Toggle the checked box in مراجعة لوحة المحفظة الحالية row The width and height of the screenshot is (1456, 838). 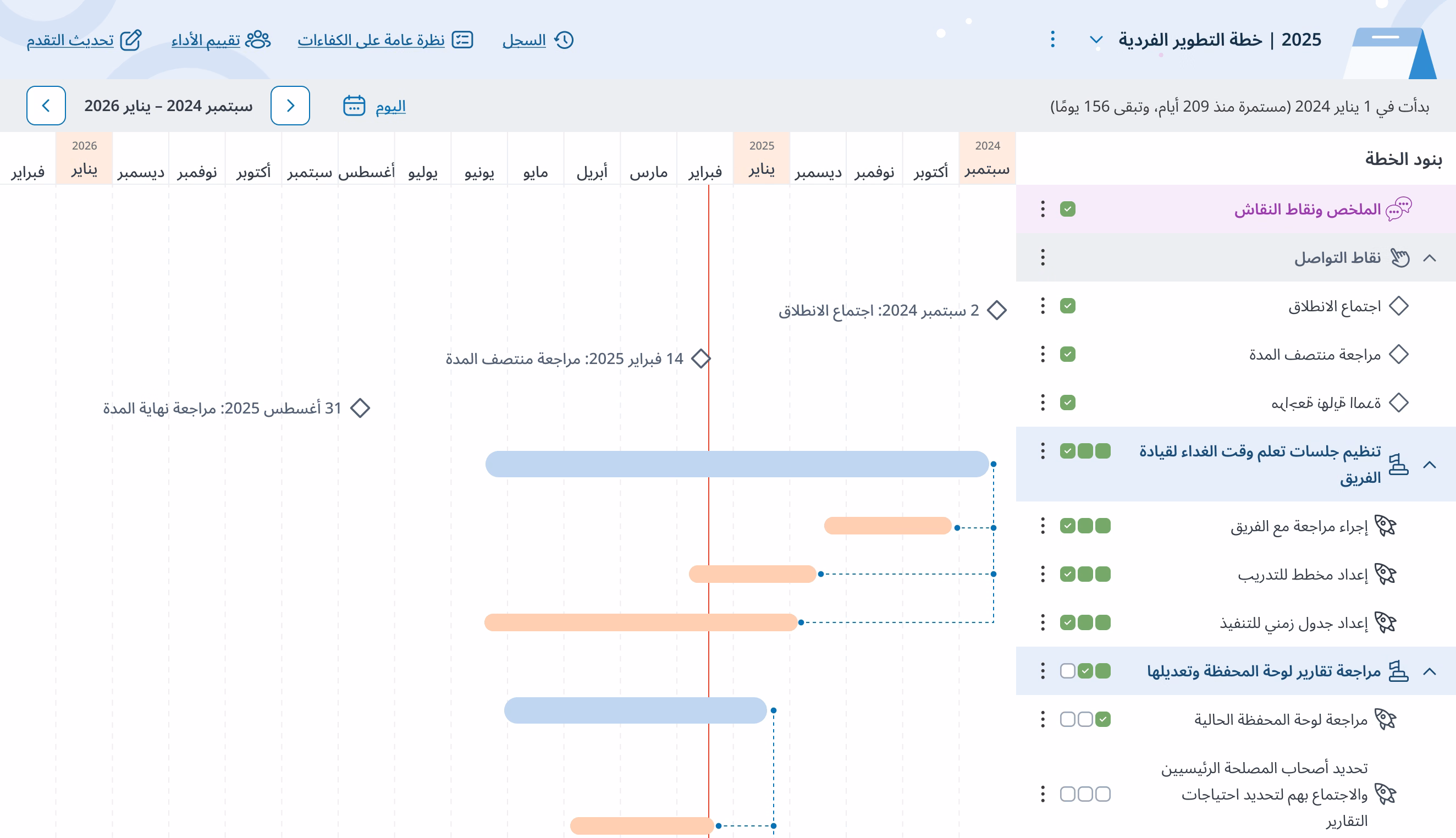click(1102, 719)
